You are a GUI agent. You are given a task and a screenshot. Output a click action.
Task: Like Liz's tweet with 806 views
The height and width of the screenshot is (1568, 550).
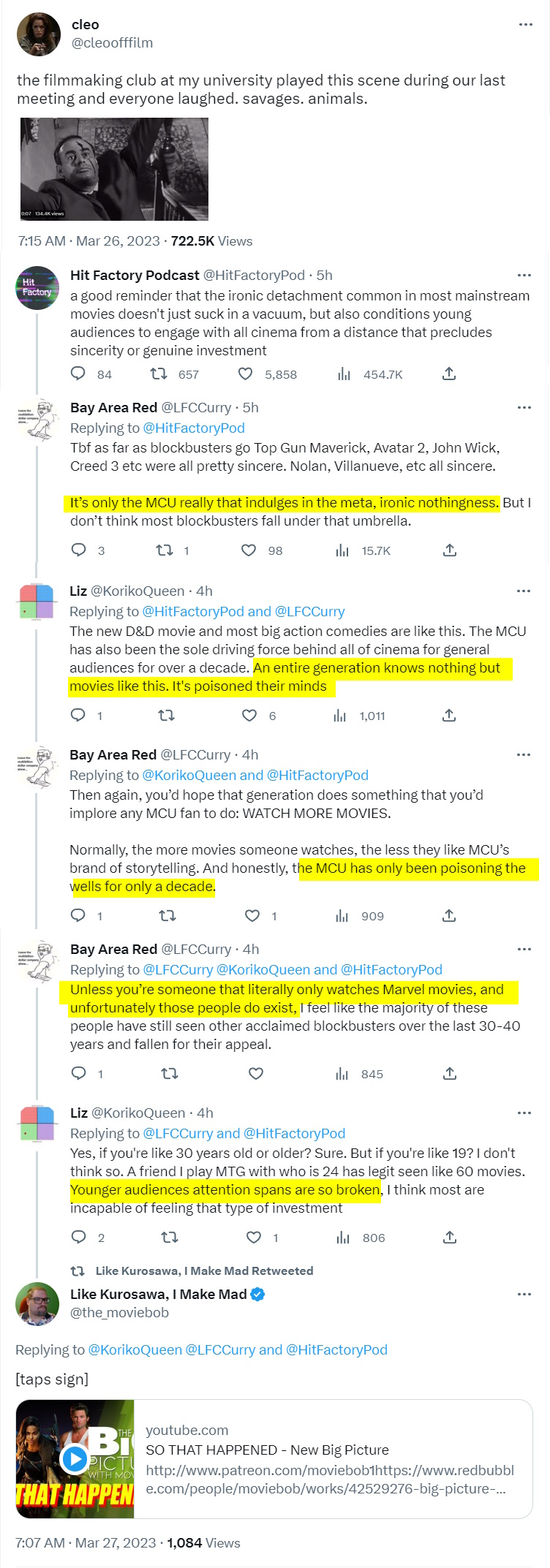254,1238
